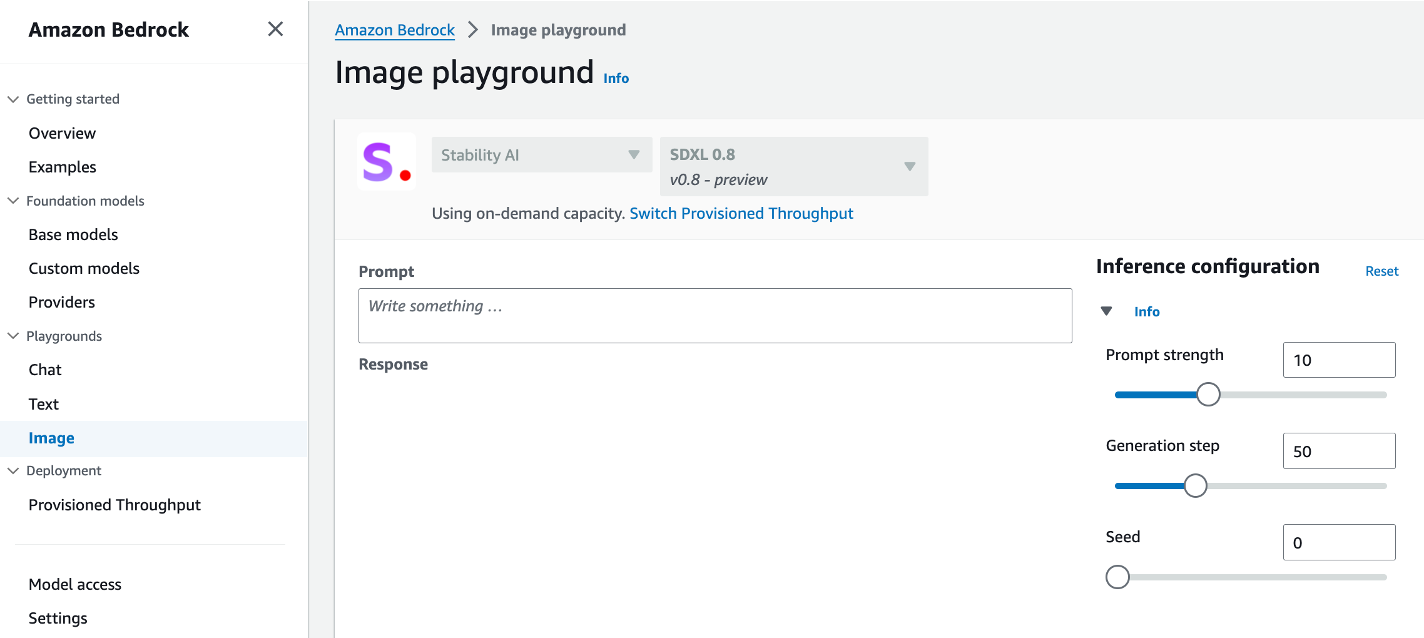Click the Prompt strength value field
Screen dimensions: 1424x638
[x=1339, y=360]
